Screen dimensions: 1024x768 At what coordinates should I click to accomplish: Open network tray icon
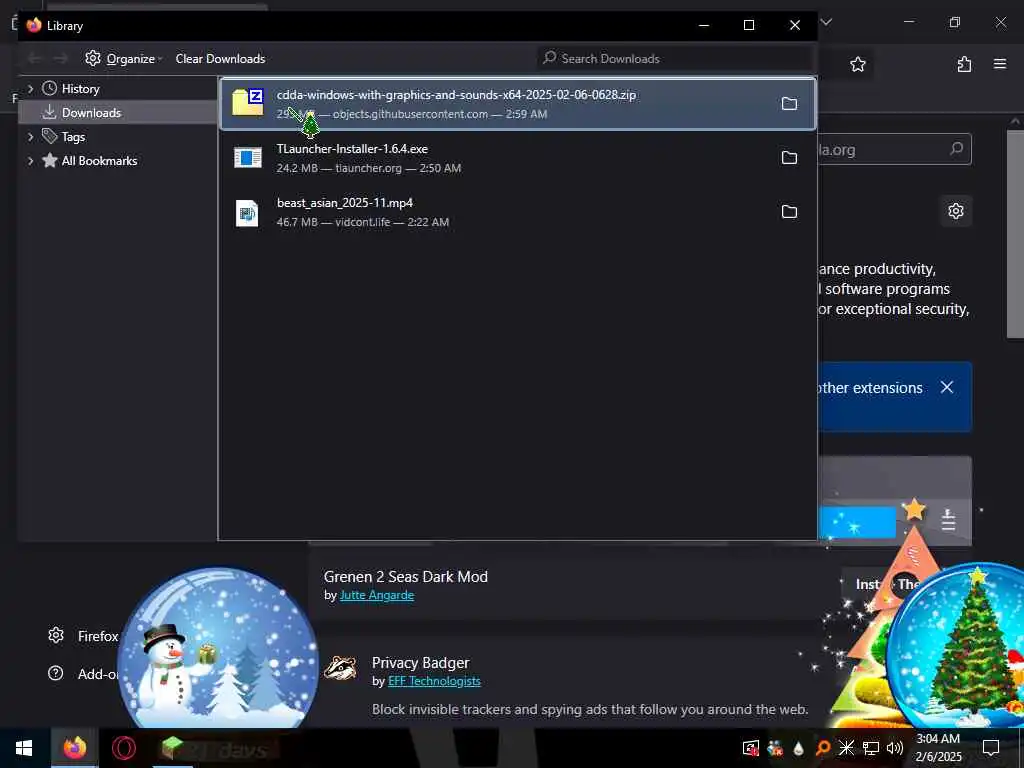(871, 748)
